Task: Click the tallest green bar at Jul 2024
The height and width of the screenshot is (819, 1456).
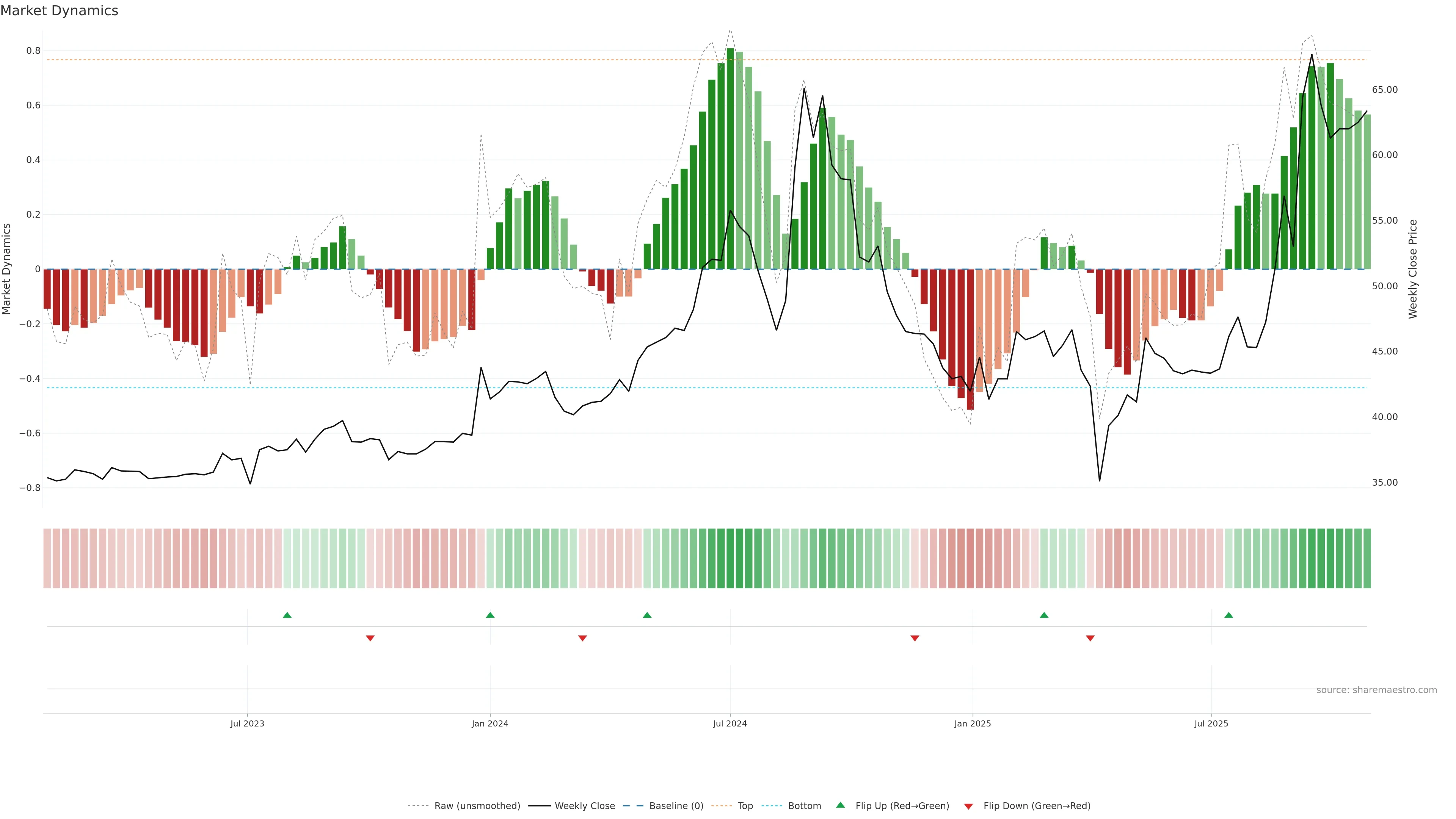Action: [730, 158]
